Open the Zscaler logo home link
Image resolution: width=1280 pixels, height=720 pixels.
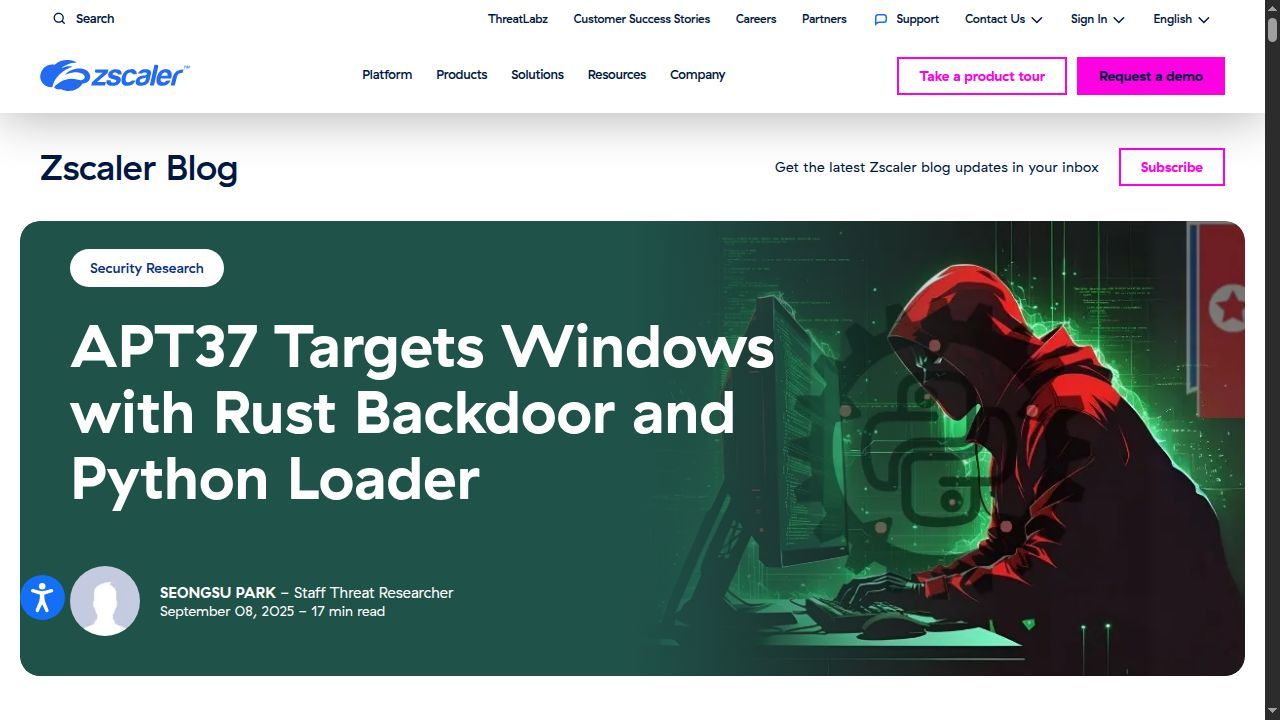[x=114, y=75]
